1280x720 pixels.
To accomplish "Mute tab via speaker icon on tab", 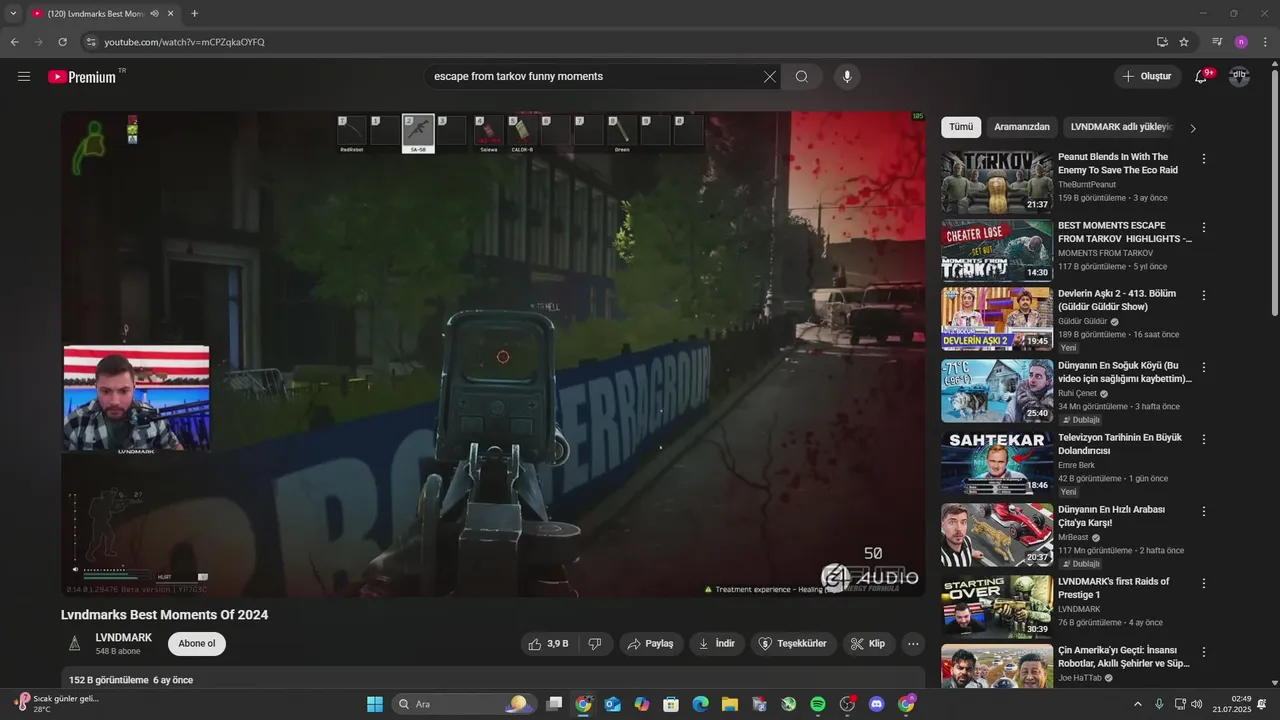I will click(x=154, y=14).
